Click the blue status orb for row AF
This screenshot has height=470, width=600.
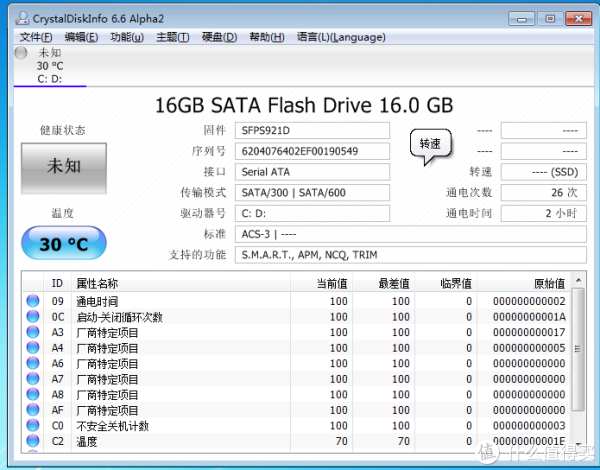pyautogui.click(x=33, y=410)
